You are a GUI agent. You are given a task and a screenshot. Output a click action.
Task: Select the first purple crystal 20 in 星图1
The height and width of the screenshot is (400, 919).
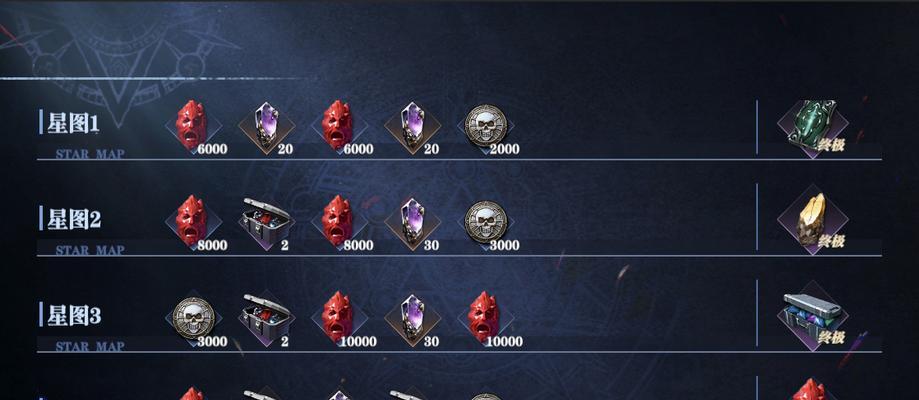point(267,127)
